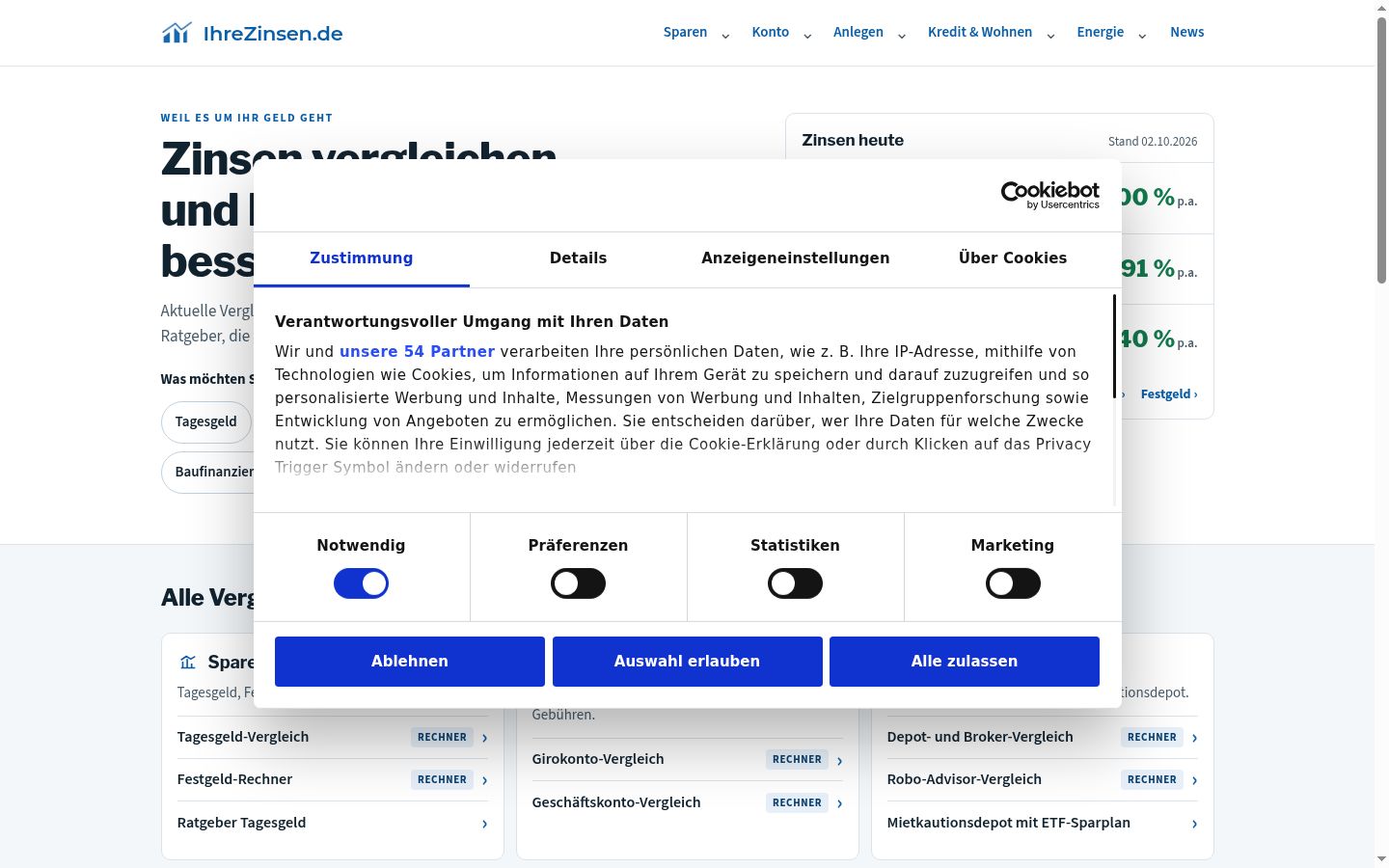Viewport: 1389px width, 868px height.
Task: Toggle the Notwendig cookie switch
Action: click(x=361, y=583)
